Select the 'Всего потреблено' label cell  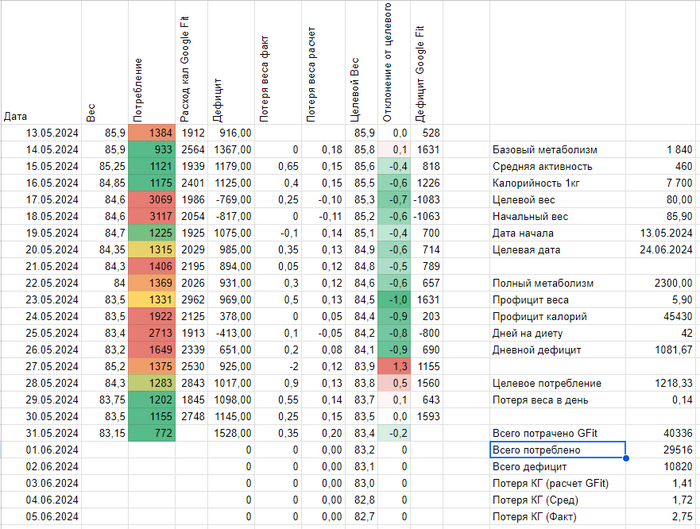coord(557,450)
